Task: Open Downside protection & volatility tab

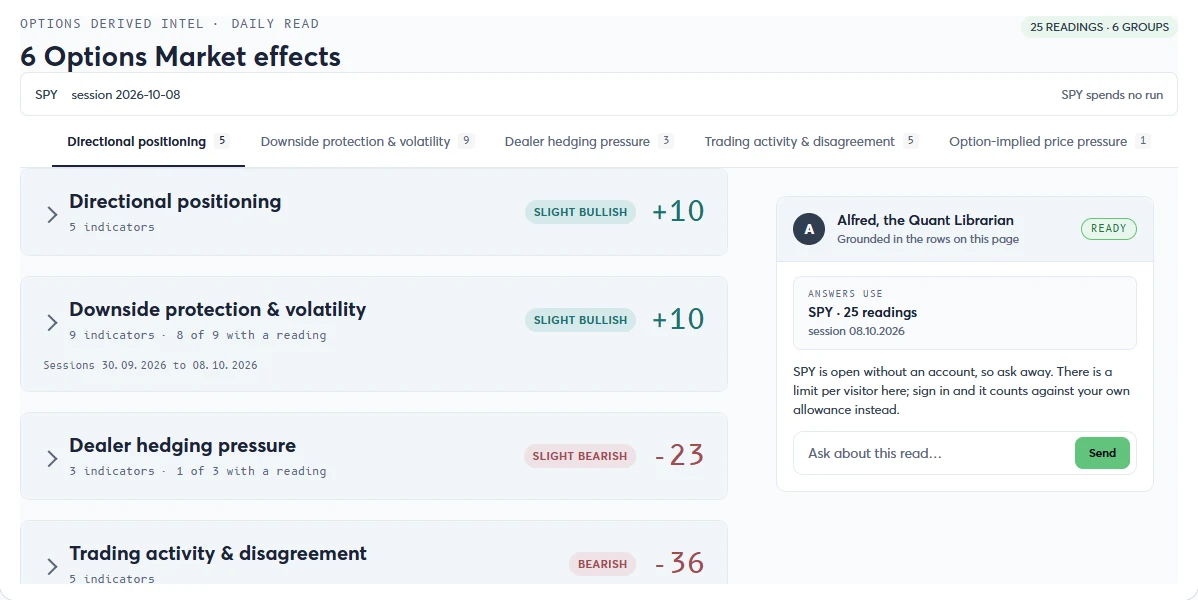Action: coord(367,141)
